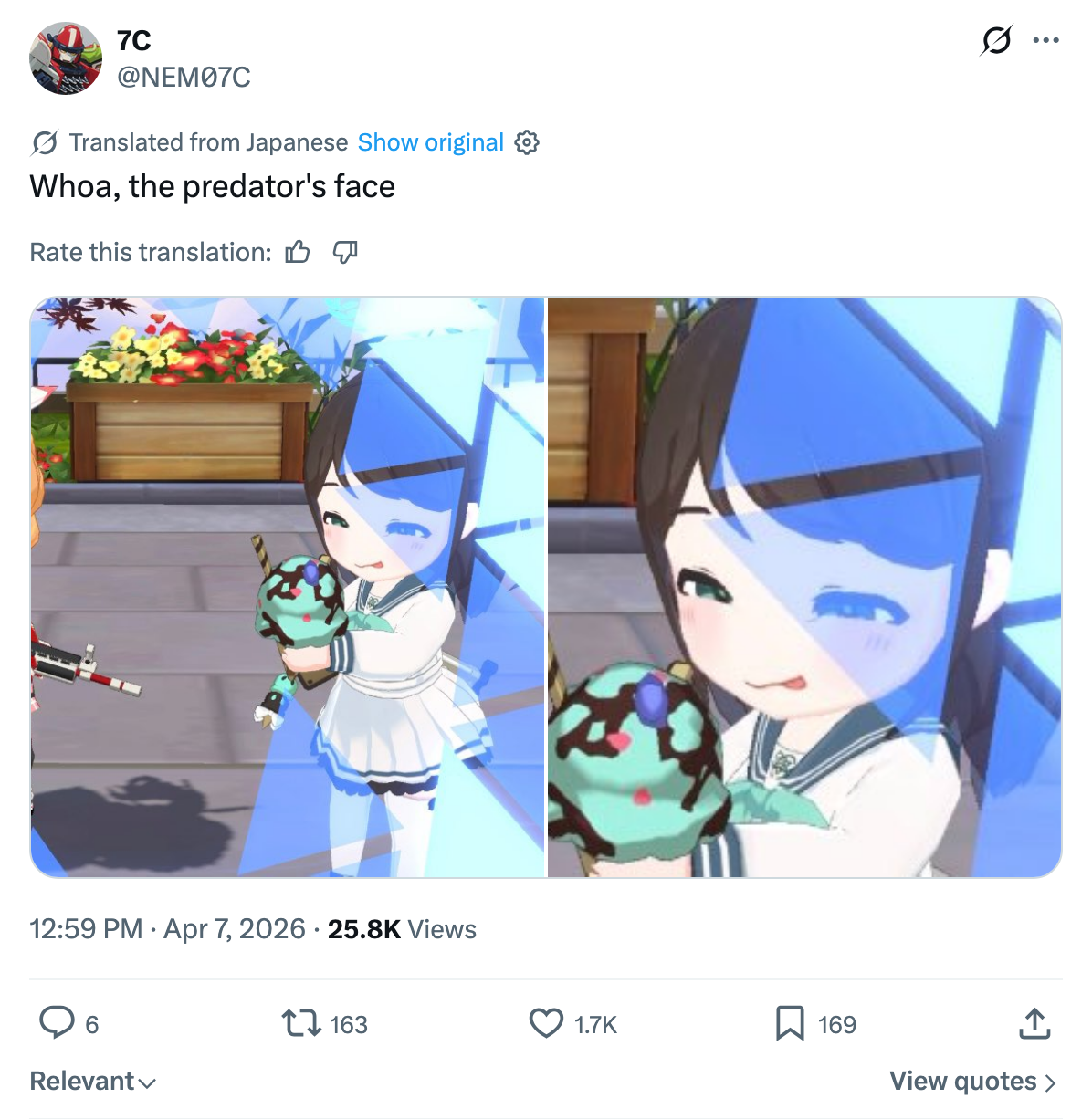
Task: Bookmark the post with bookmark icon
Action: click(x=790, y=1023)
